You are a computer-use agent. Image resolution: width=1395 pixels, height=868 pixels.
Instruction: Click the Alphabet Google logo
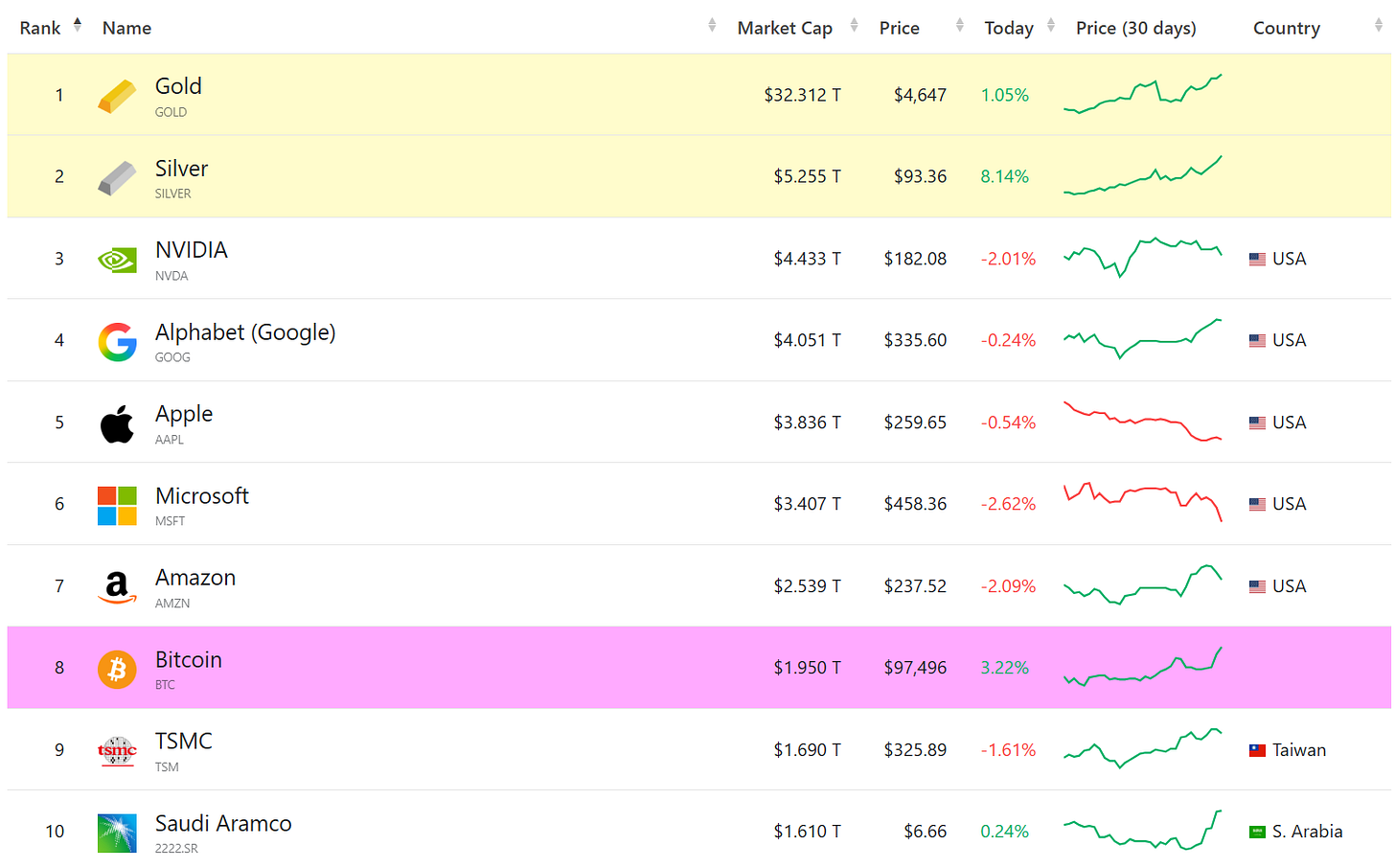point(117,342)
